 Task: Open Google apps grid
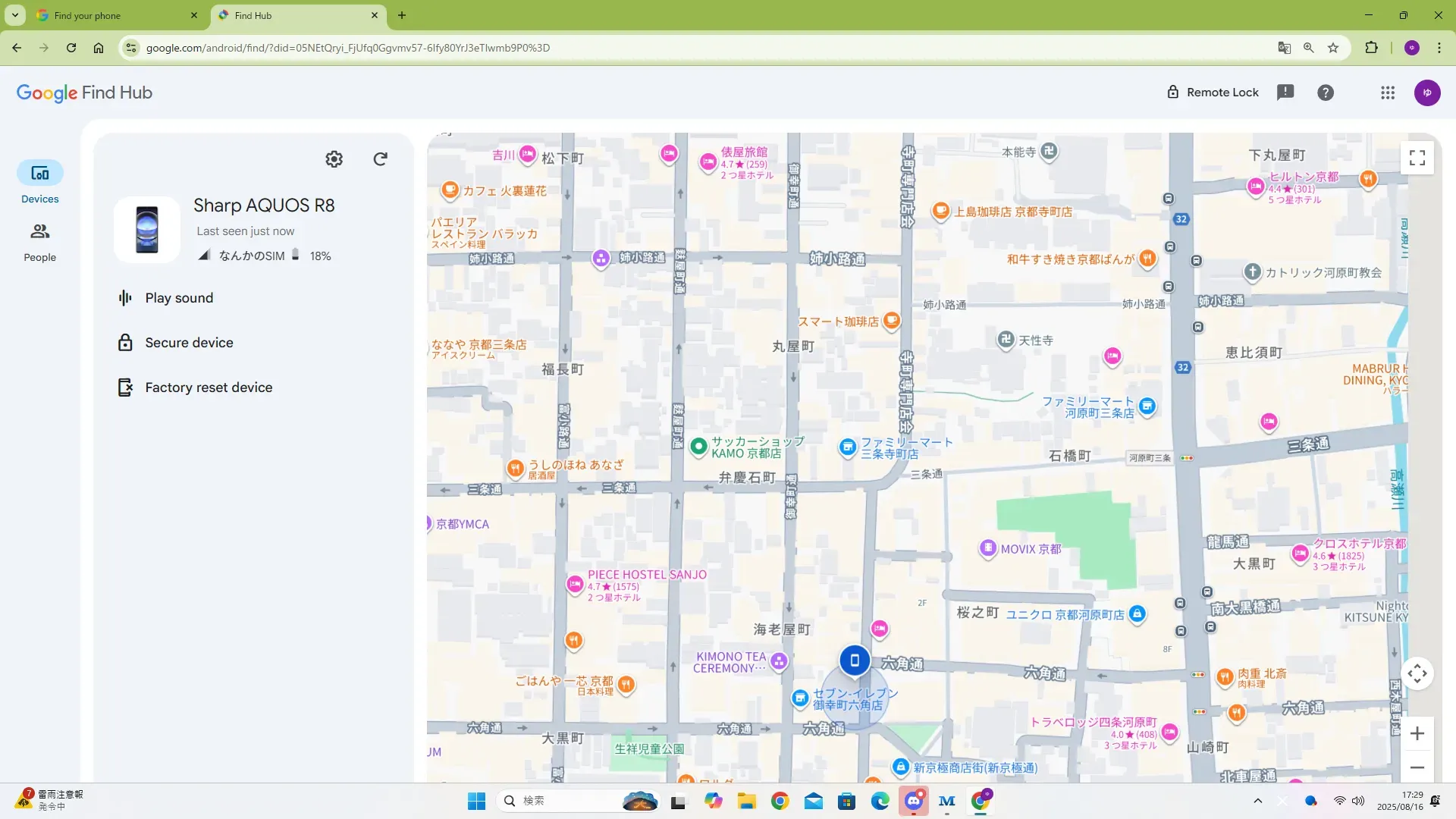point(1387,93)
